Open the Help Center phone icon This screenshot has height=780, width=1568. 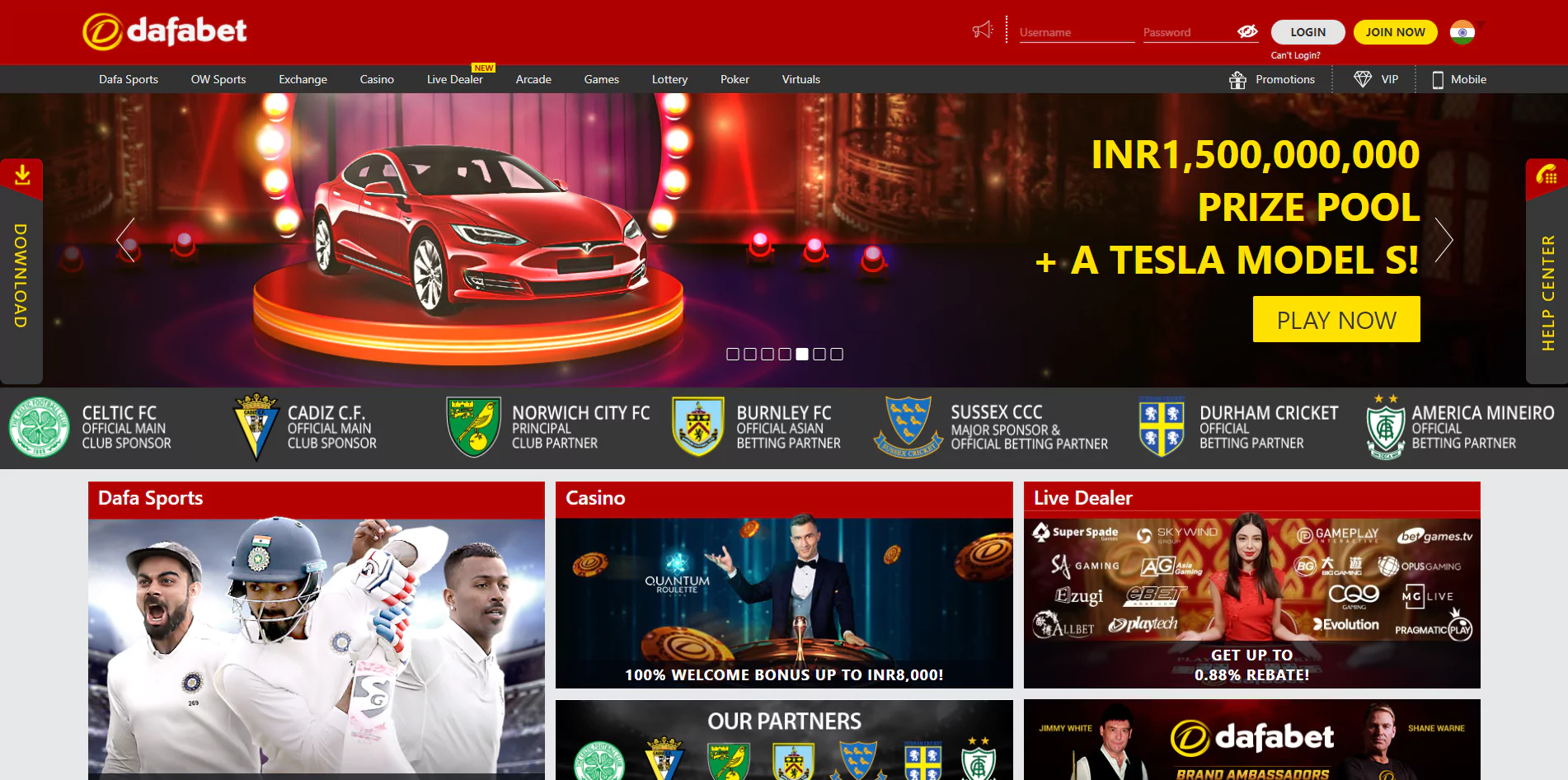[1546, 175]
